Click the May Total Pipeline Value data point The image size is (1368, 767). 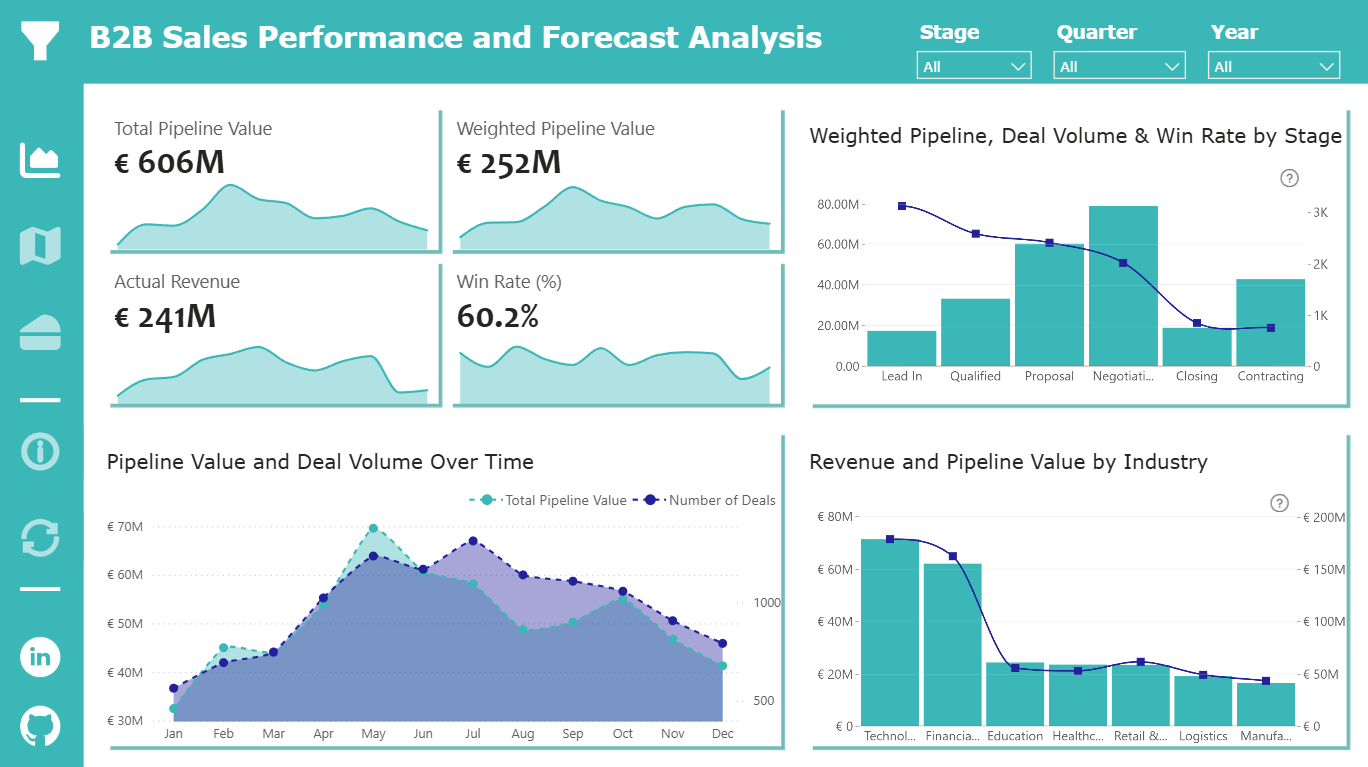(373, 528)
